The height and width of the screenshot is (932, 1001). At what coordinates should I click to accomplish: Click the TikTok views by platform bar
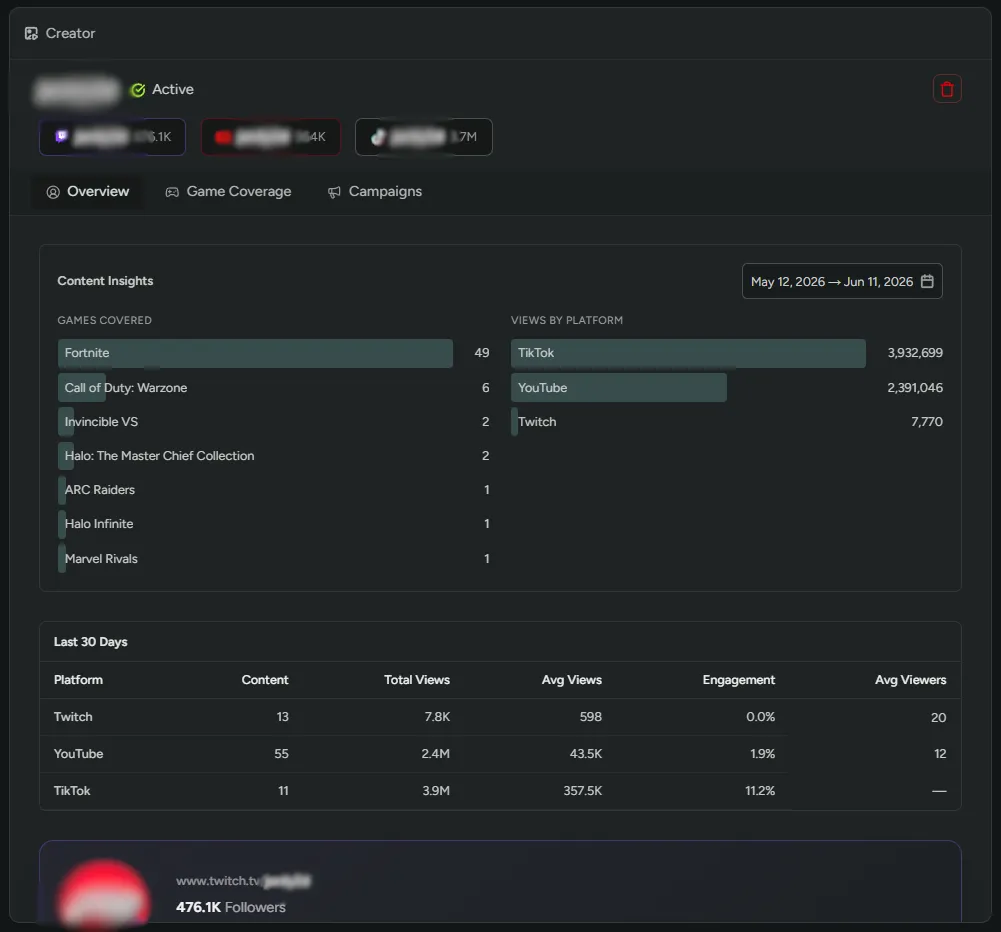[x=688, y=353]
